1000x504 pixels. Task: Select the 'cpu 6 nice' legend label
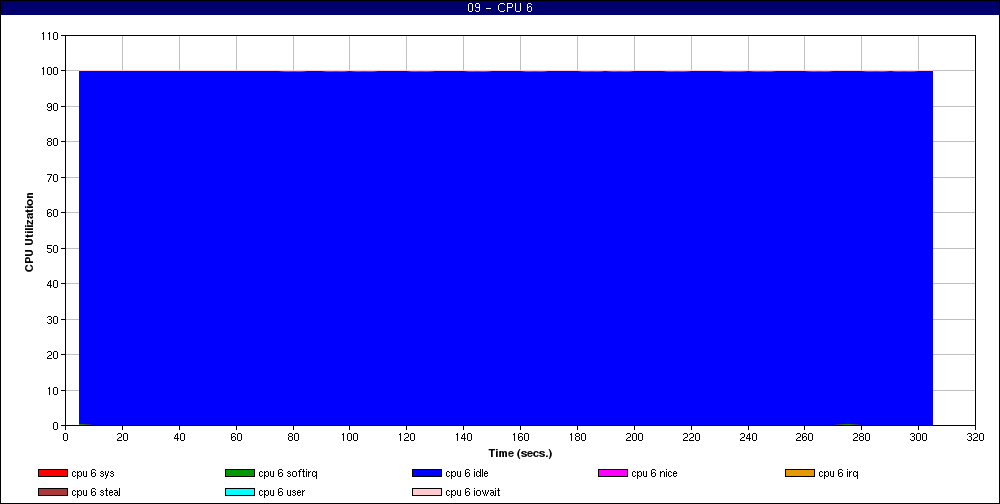click(654, 473)
